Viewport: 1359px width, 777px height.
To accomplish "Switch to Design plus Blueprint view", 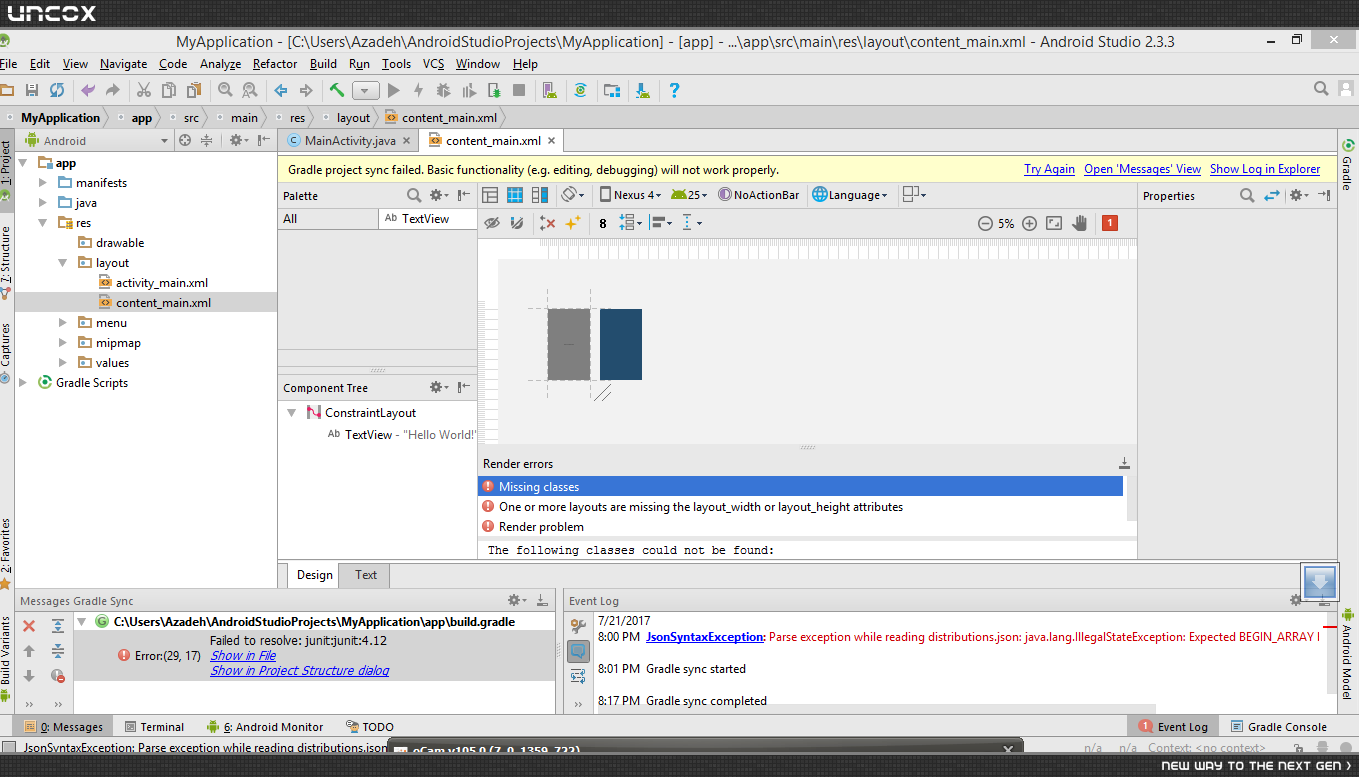I will coord(540,195).
